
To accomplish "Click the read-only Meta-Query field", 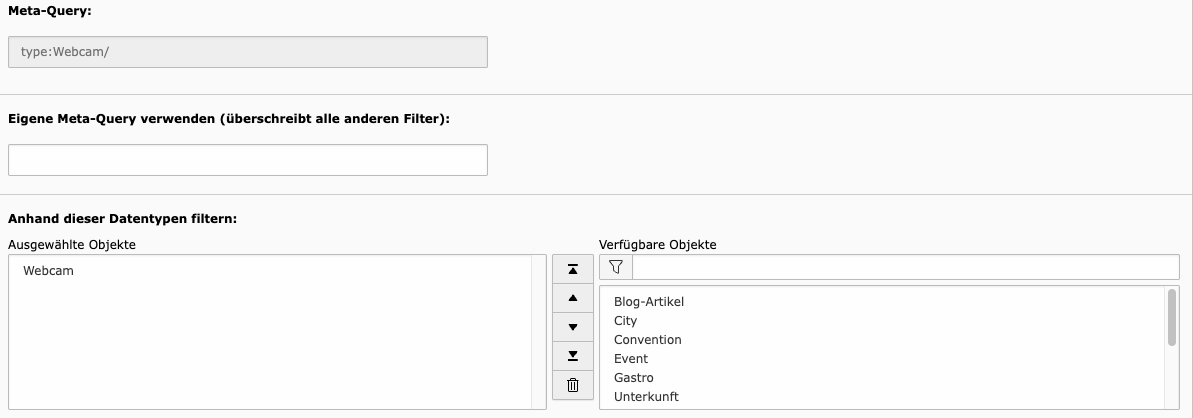I will [248, 52].
